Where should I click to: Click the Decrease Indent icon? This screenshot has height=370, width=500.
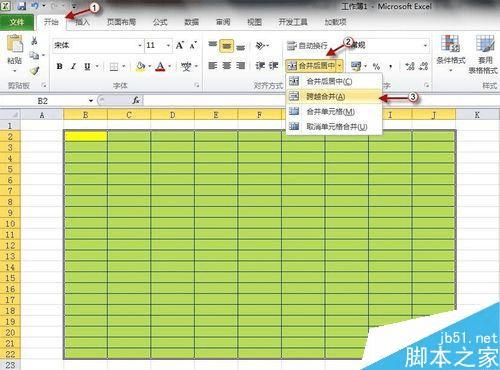coord(260,66)
